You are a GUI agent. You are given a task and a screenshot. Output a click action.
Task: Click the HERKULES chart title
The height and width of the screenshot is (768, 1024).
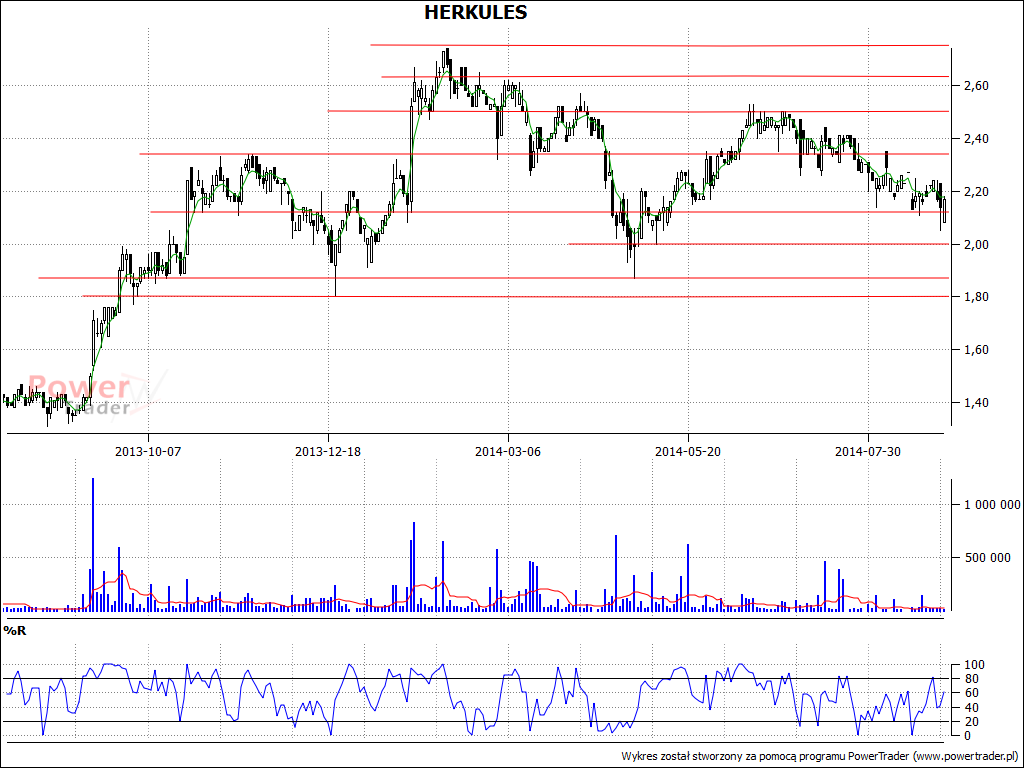pos(475,12)
